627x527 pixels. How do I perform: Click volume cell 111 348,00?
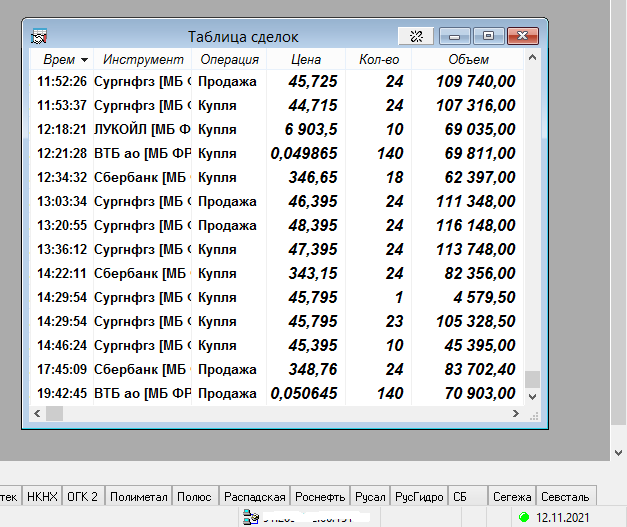tap(475, 202)
